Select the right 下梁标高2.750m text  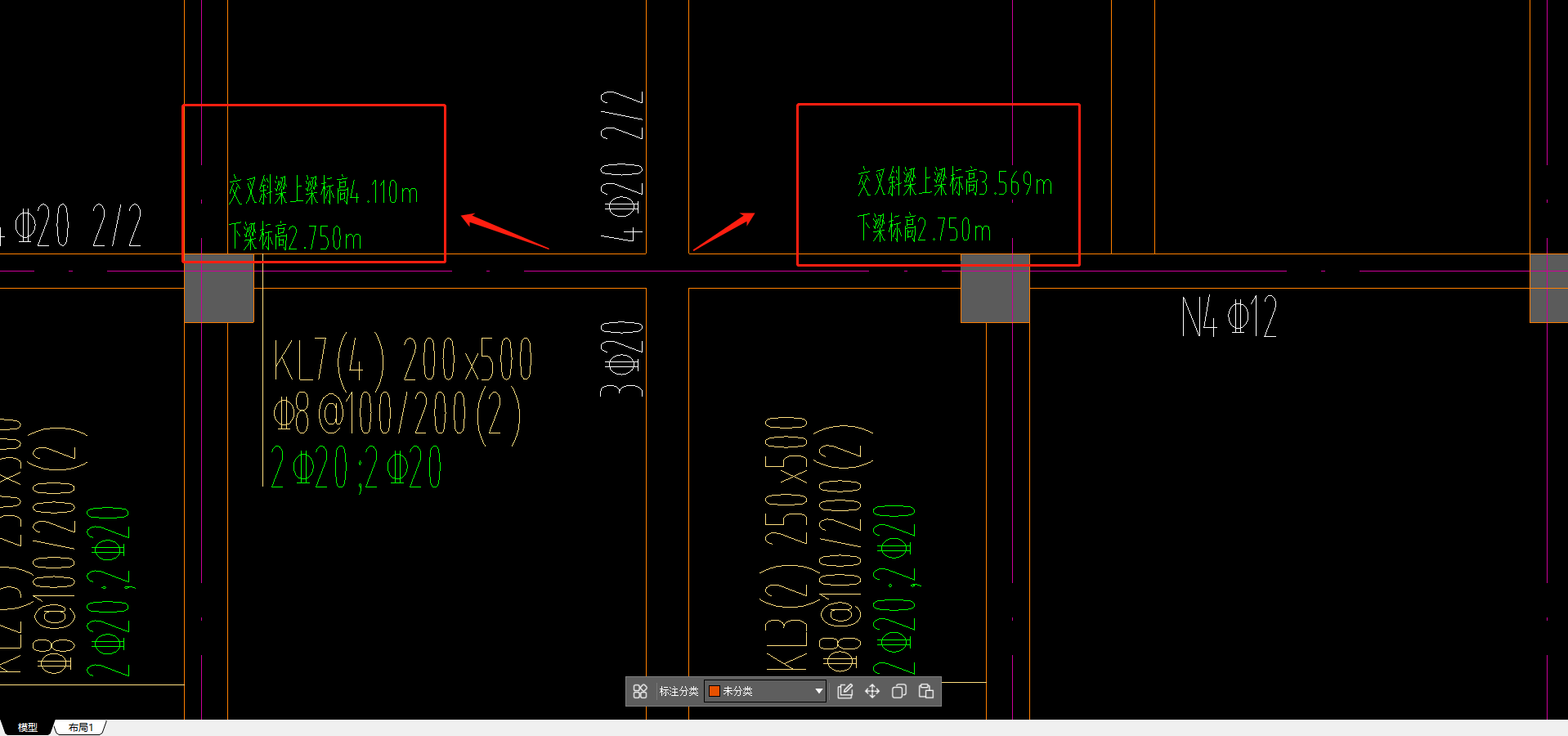pyautogui.click(x=924, y=228)
